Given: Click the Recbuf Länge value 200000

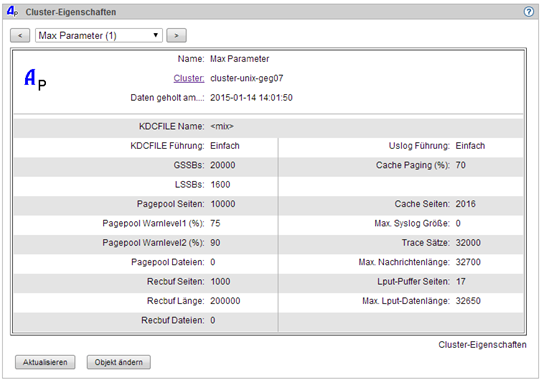Looking at the screenshot, I should click(225, 301).
